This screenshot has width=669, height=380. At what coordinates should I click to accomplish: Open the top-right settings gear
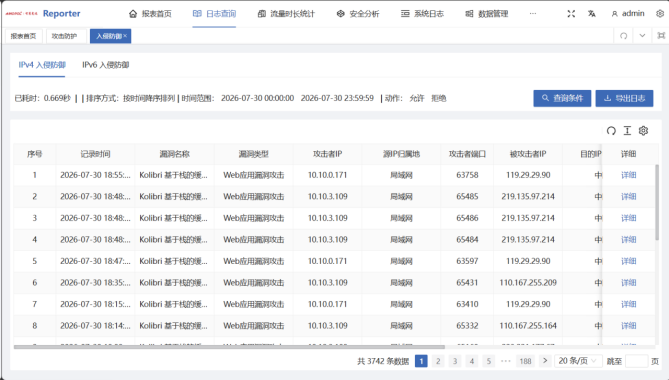click(660, 14)
